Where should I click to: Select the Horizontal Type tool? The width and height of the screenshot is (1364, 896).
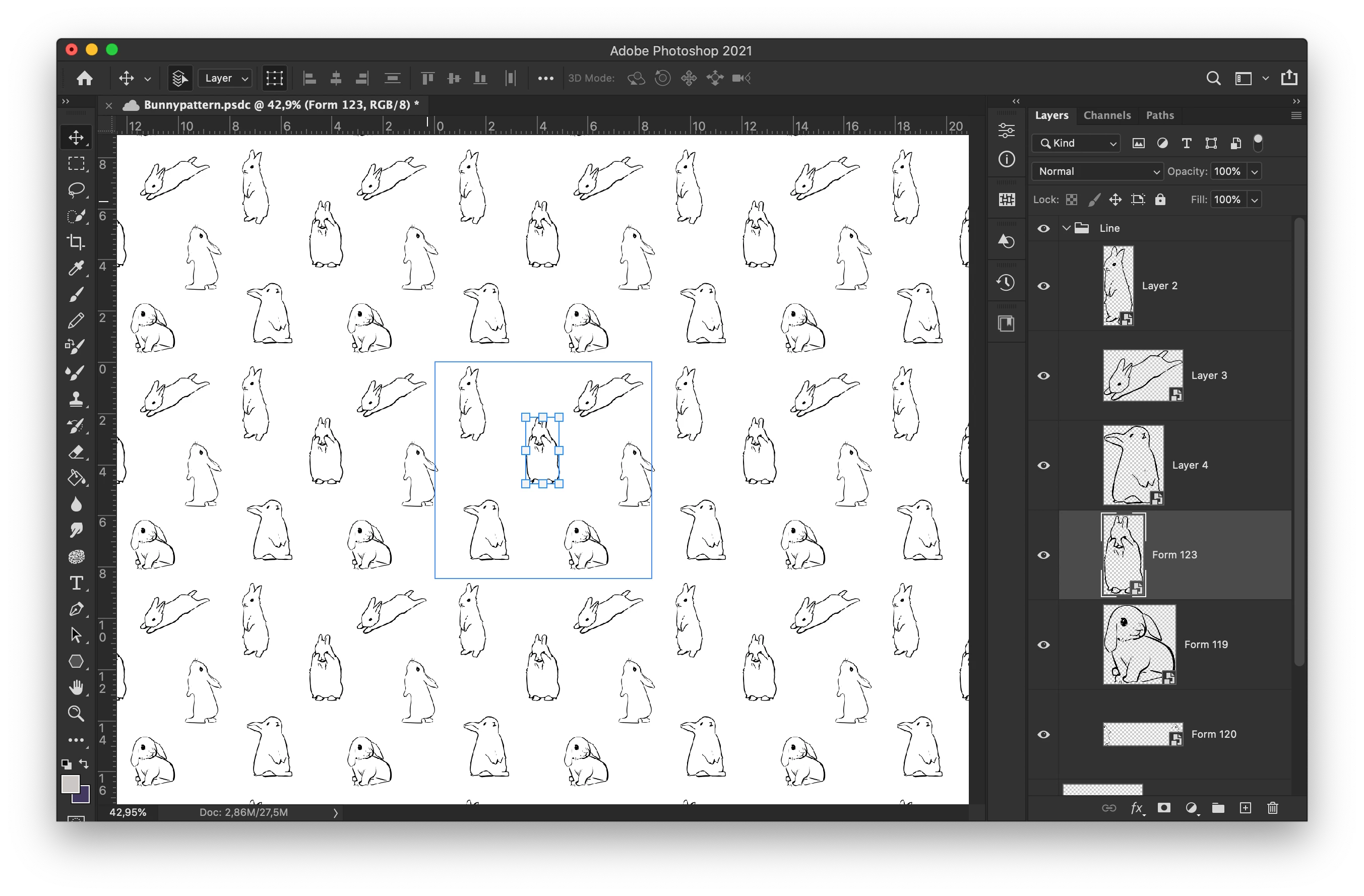(76, 583)
